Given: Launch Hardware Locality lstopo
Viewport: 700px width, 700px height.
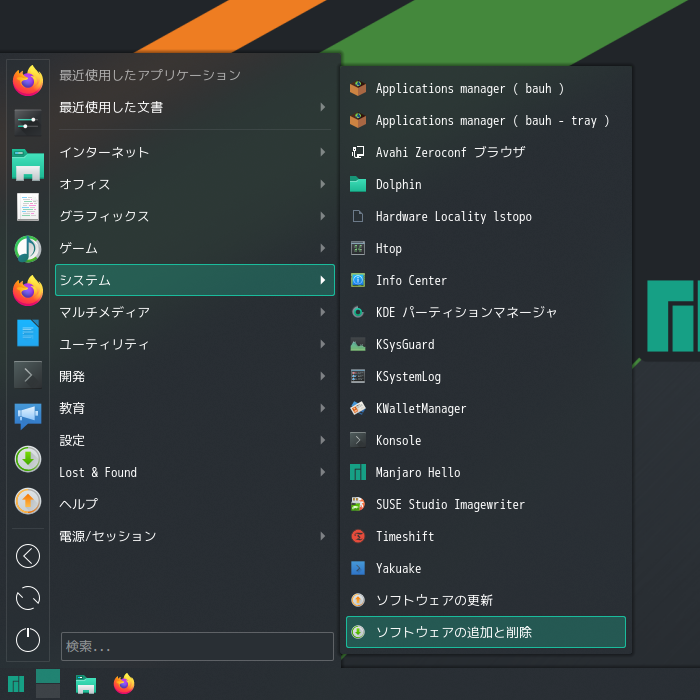Looking at the screenshot, I should click(486, 217).
